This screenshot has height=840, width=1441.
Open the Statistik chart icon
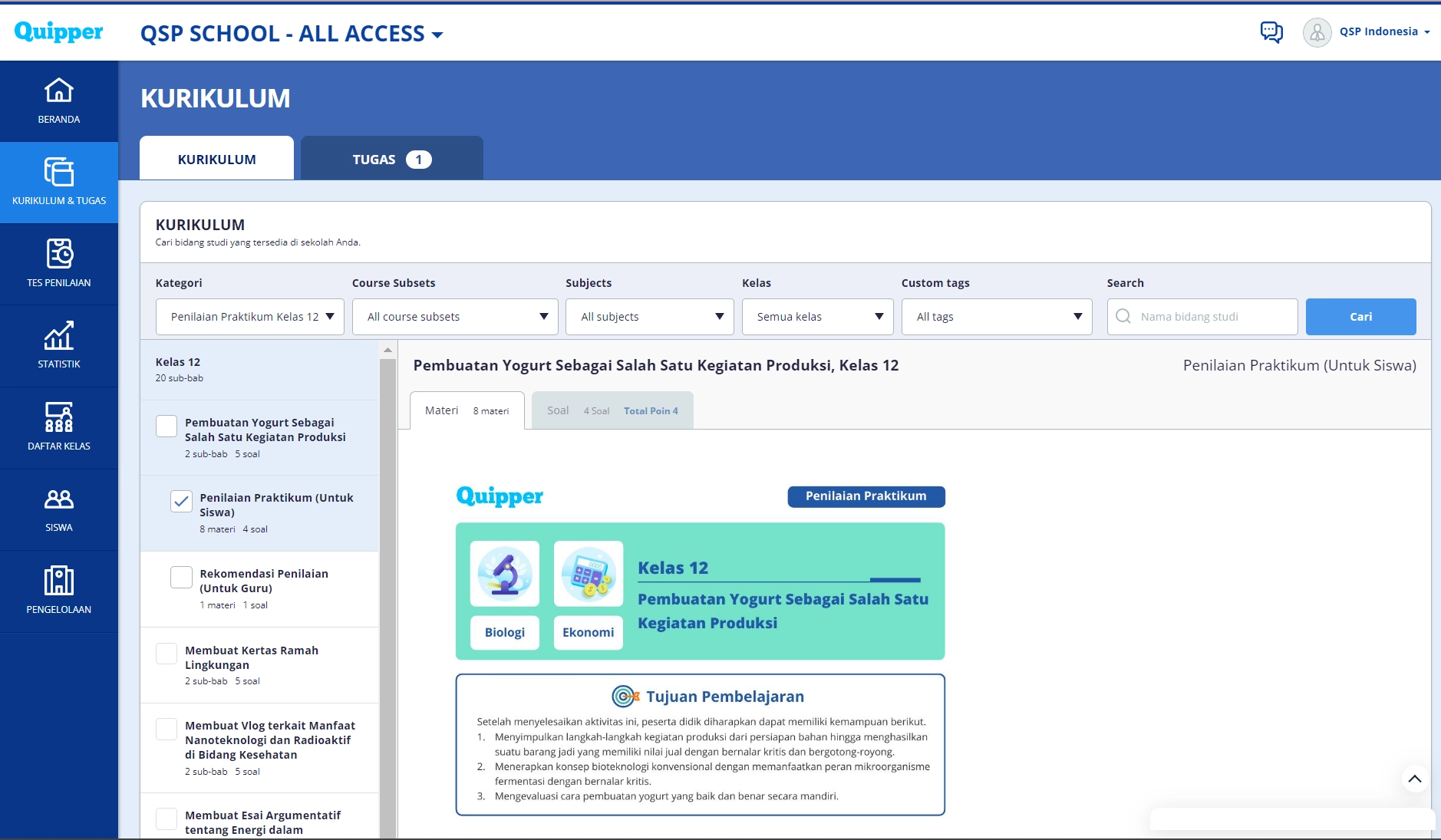pos(59,336)
